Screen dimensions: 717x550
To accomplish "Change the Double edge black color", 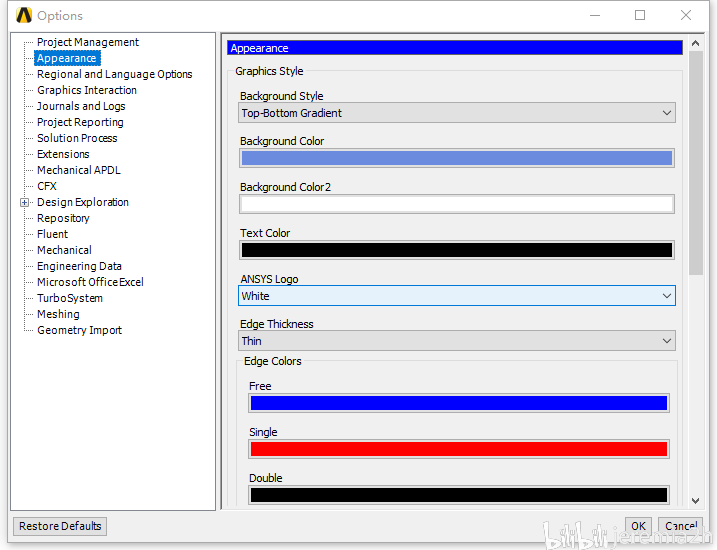I will tap(459, 495).
